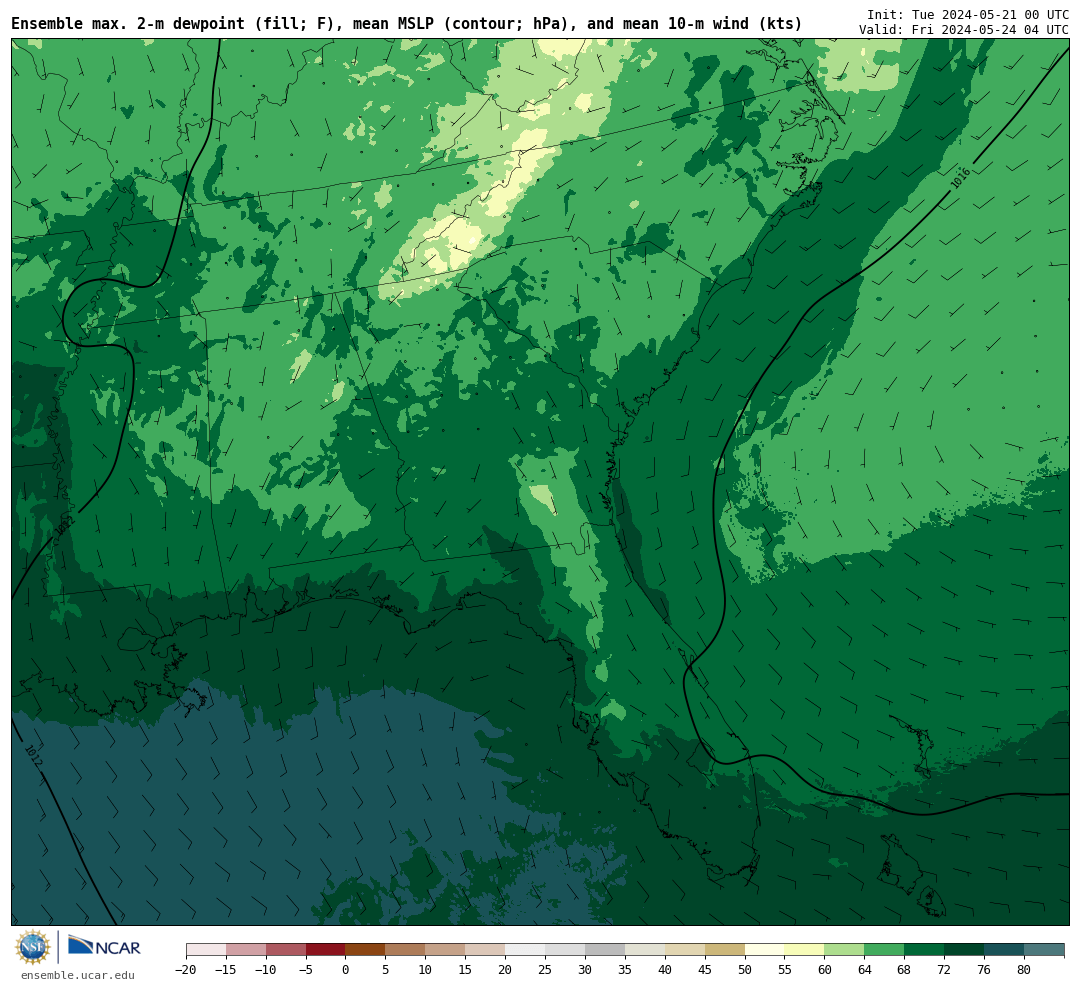Click the pale yellow swatch between 55 and 60
1080x988 pixels.
[805, 950]
